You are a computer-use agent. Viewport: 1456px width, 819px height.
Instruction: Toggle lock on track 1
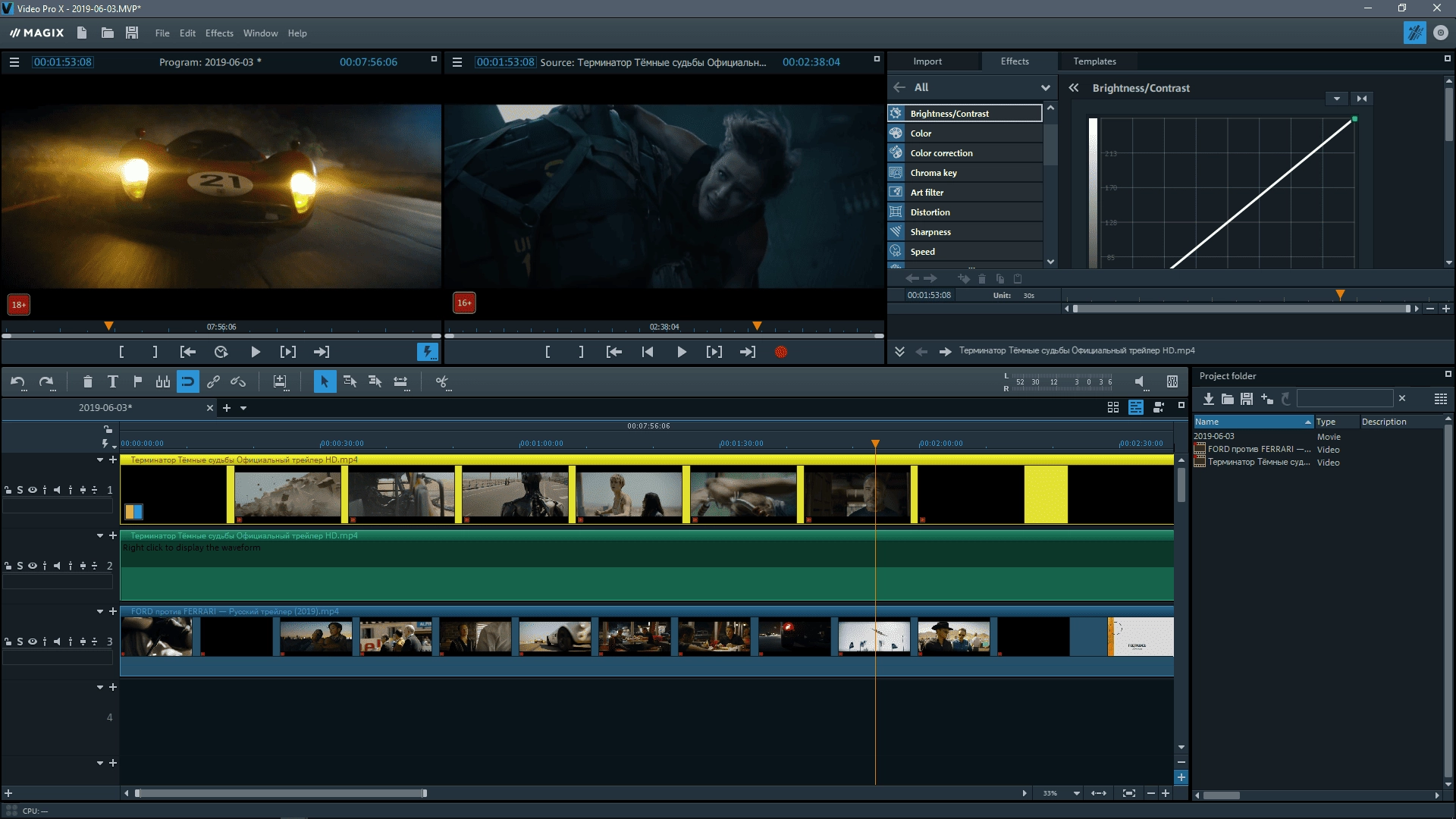point(8,490)
